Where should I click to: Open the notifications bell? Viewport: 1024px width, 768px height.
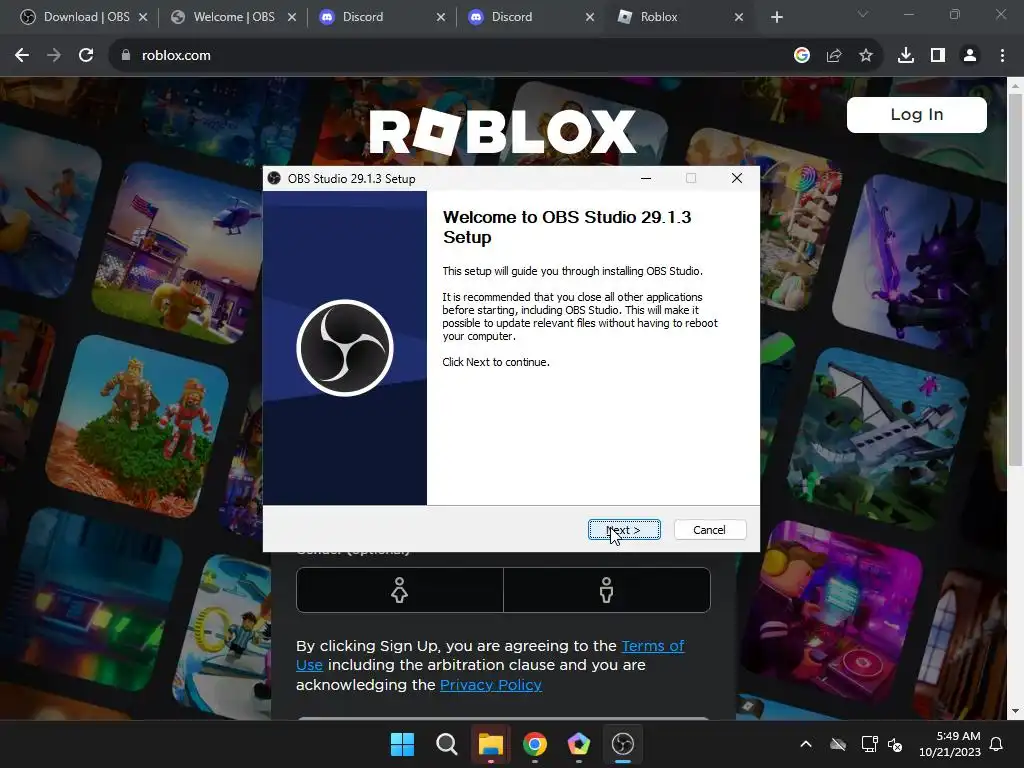(x=997, y=744)
